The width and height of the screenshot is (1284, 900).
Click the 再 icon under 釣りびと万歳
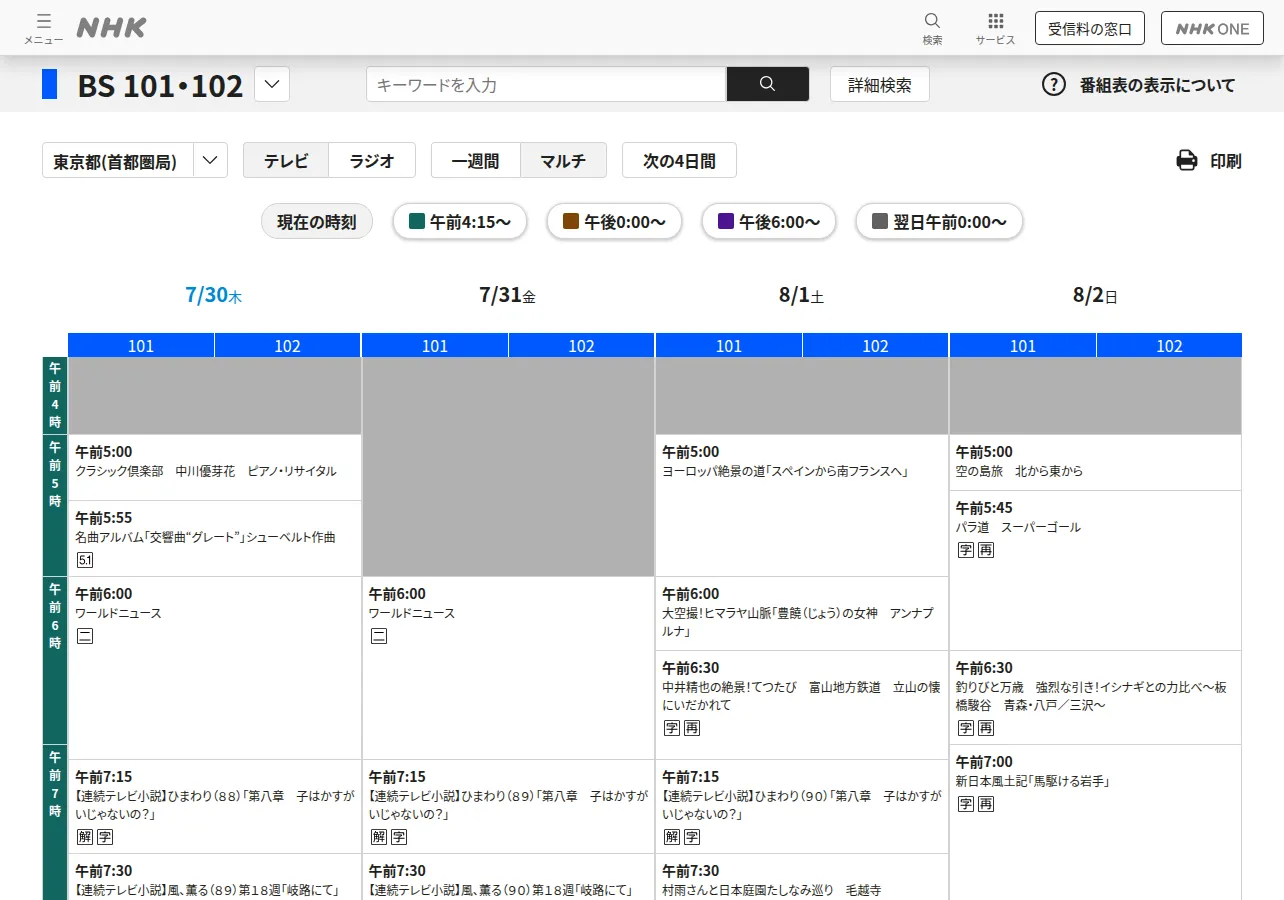986,728
